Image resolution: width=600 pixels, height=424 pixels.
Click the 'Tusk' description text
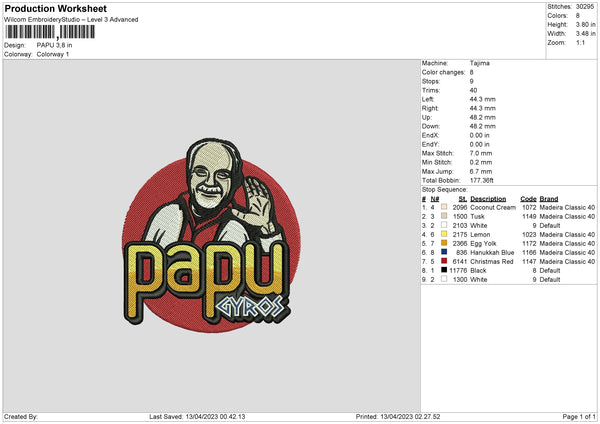tap(477, 216)
